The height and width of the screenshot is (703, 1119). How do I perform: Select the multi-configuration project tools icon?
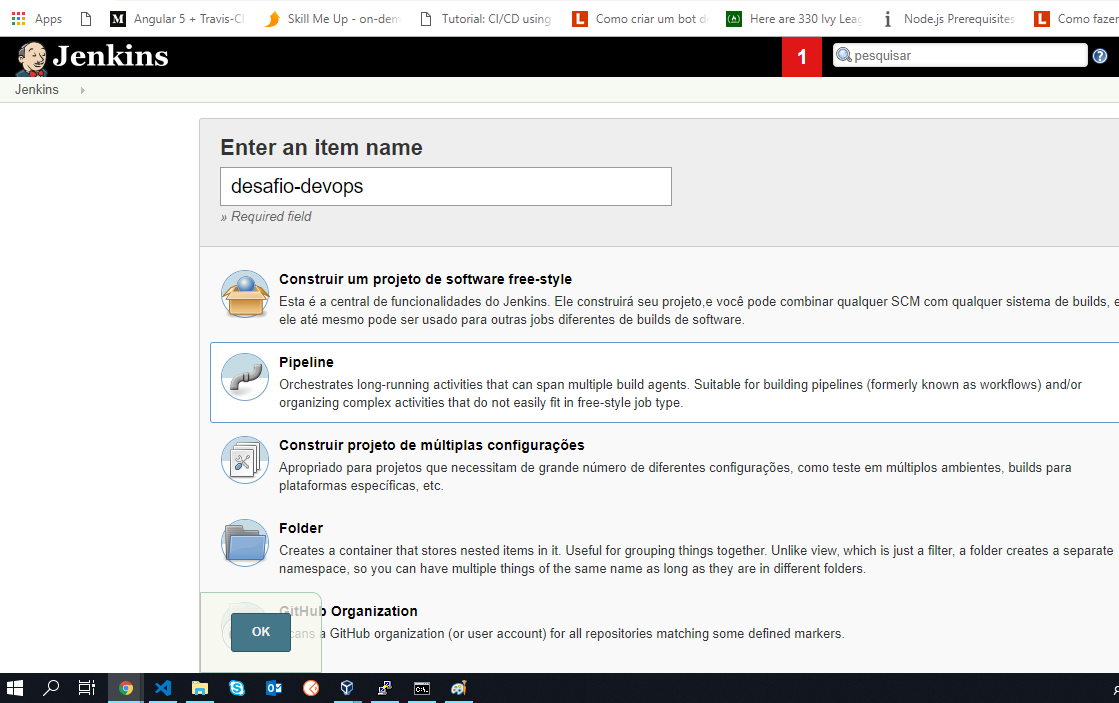point(245,460)
